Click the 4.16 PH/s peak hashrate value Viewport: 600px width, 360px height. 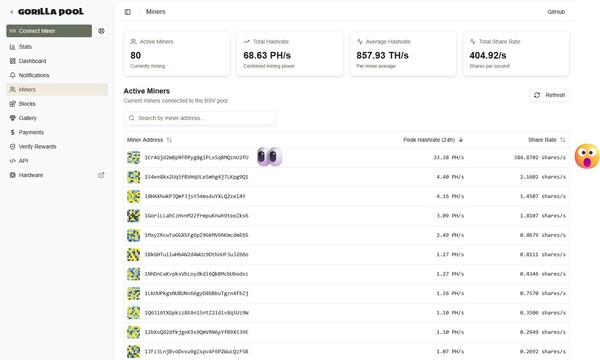(450, 196)
